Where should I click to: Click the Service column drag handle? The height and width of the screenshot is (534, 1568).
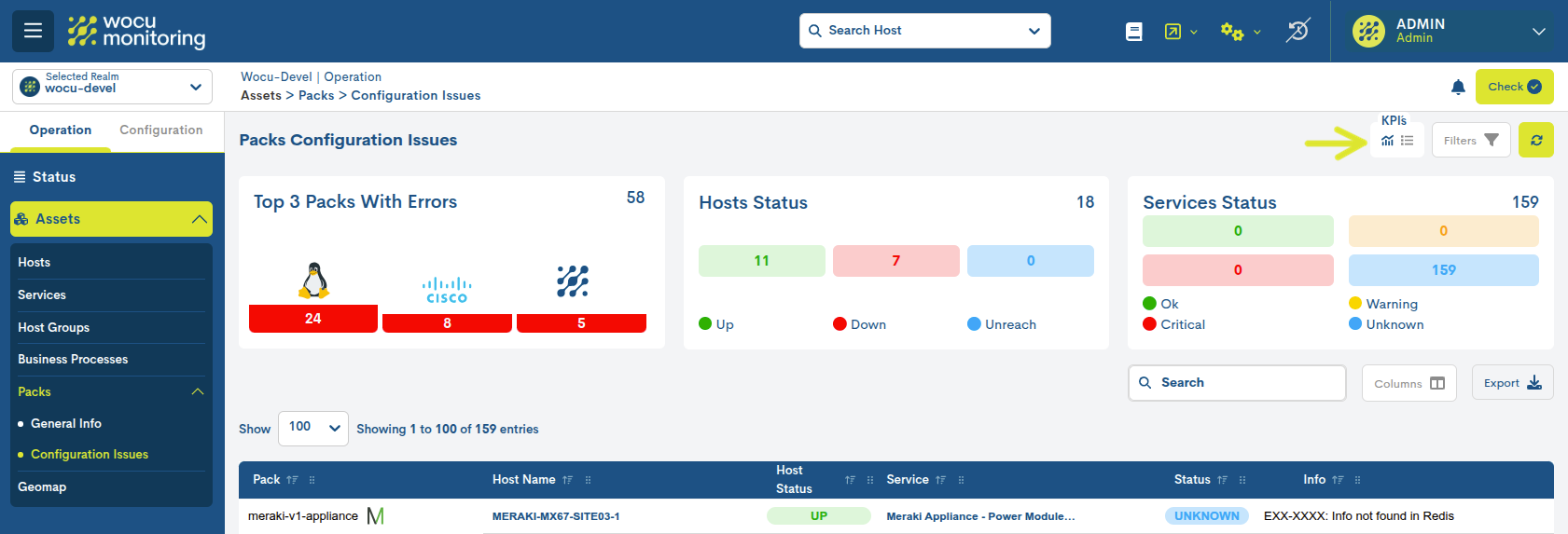961,480
